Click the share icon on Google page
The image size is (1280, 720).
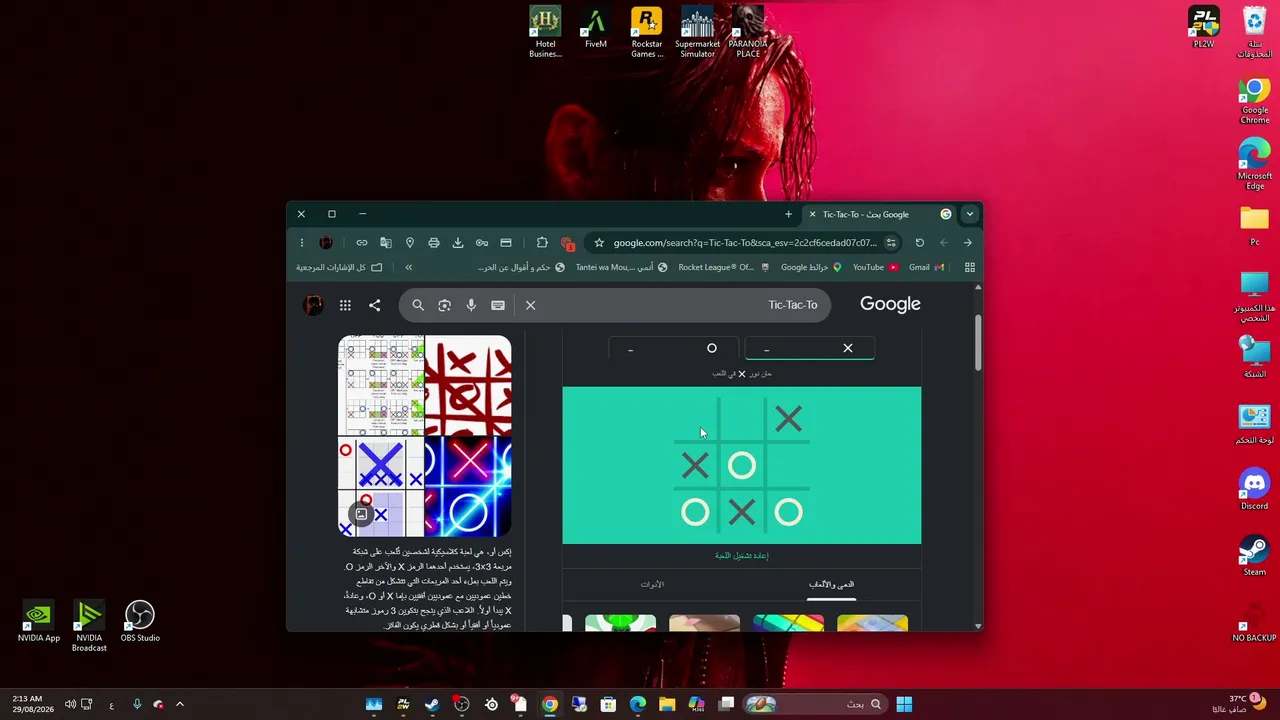coord(374,306)
